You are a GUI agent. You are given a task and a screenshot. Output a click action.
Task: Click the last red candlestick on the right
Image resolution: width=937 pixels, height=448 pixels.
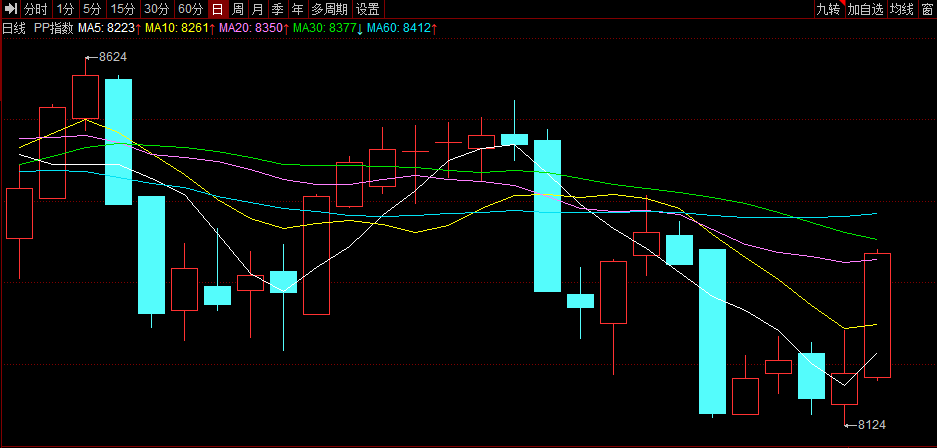pos(877,315)
